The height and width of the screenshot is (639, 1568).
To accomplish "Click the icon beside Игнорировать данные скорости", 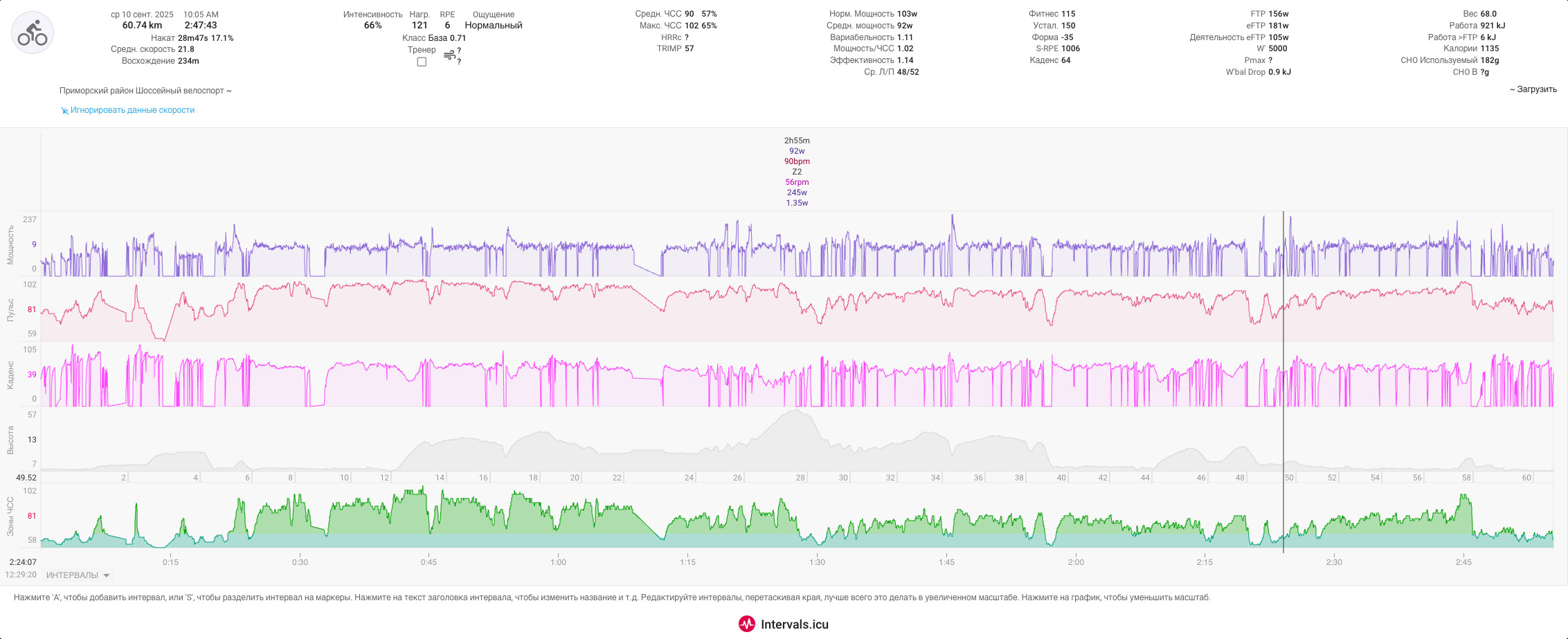I will click(x=64, y=111).
